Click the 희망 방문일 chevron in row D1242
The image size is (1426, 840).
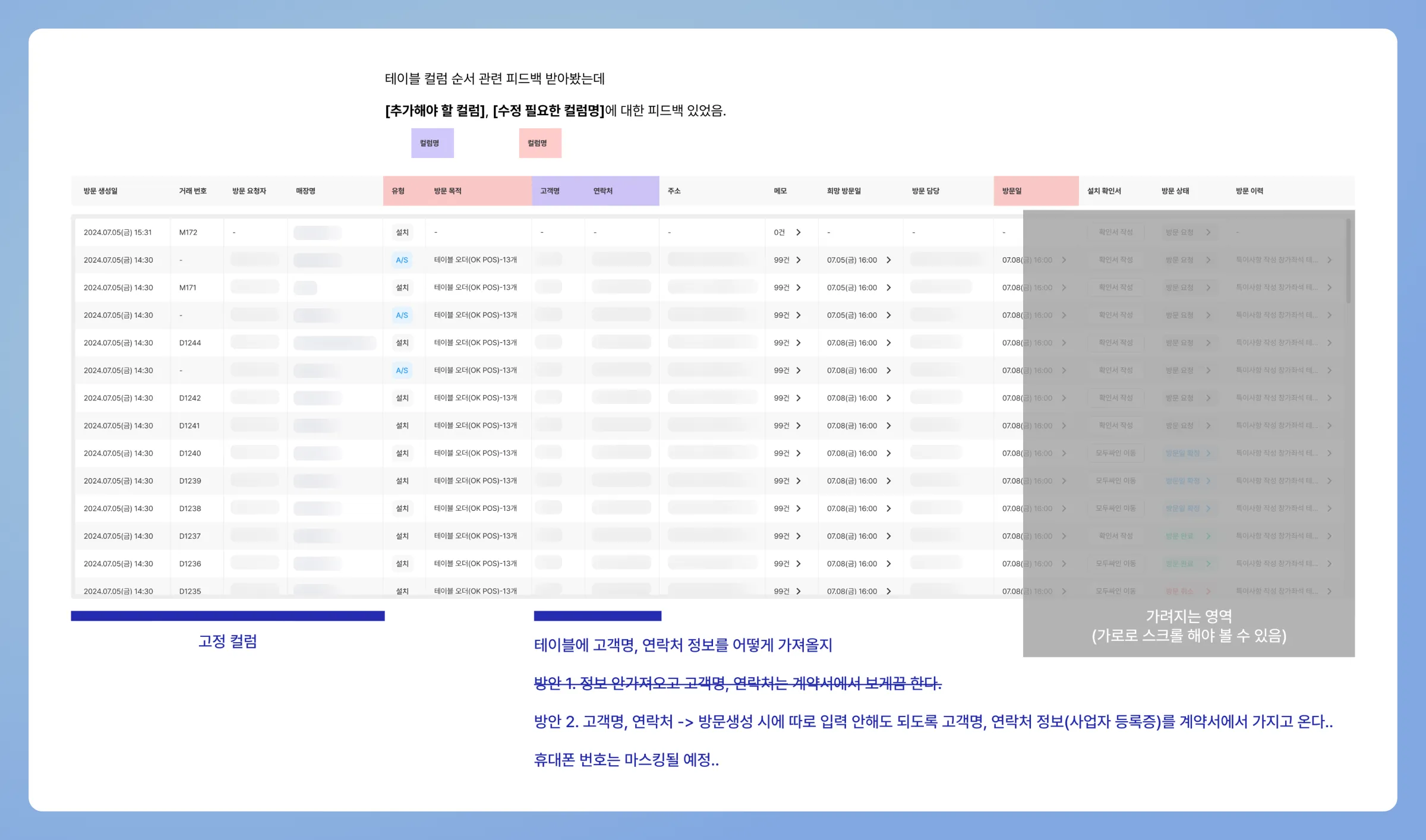click(x=888, y=398)
